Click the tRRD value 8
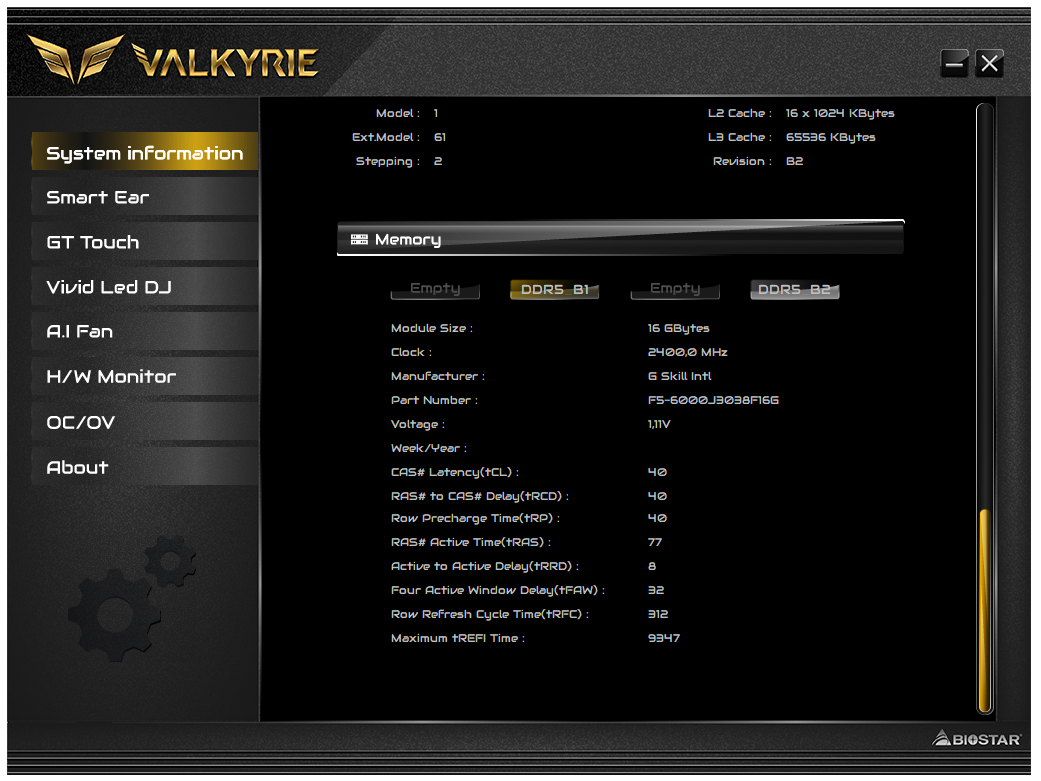This screenshot has height=781, width=1041. click(x=652, y=566)
